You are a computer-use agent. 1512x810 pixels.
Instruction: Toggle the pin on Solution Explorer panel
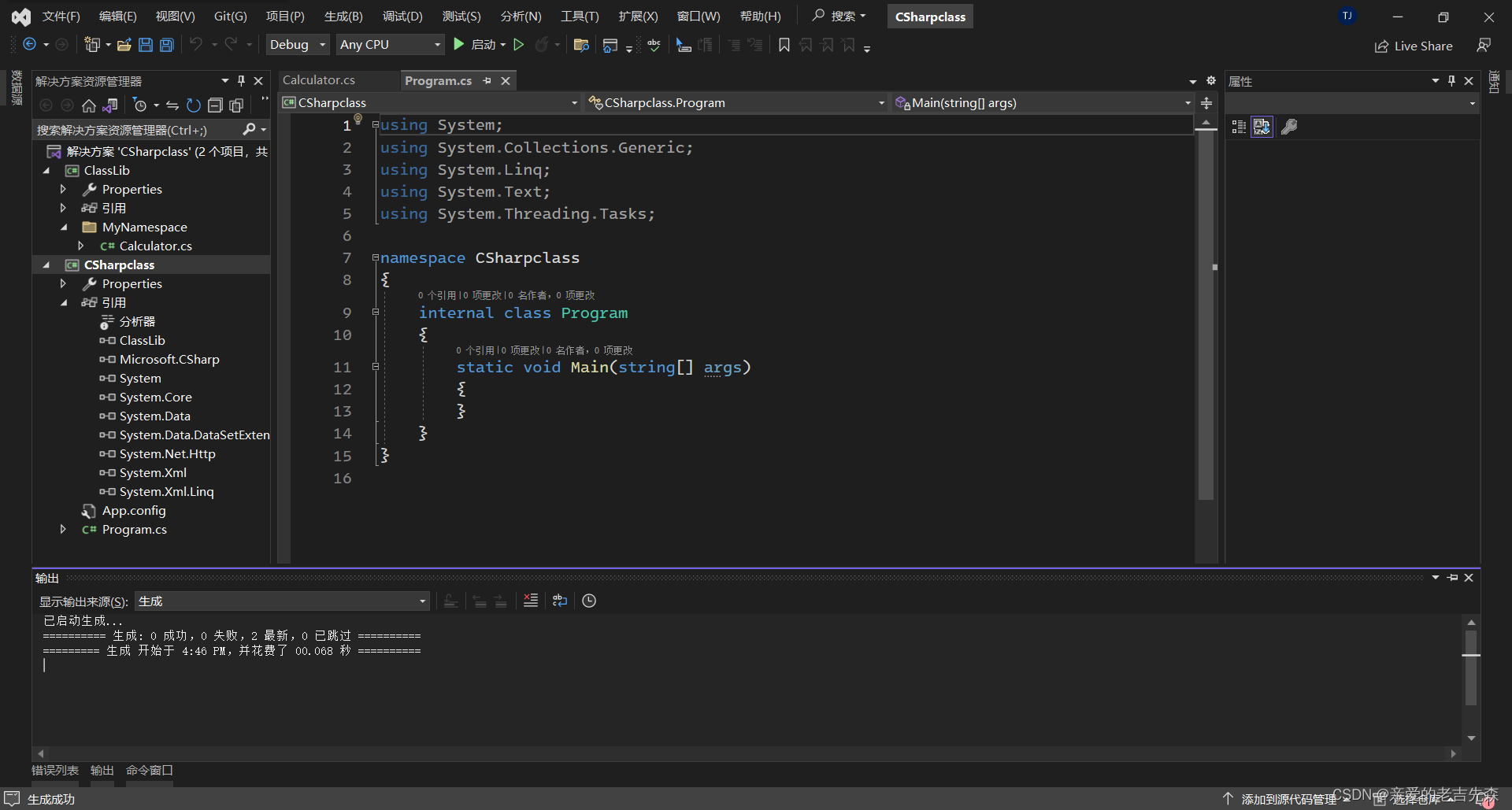[x=242, y=80]
